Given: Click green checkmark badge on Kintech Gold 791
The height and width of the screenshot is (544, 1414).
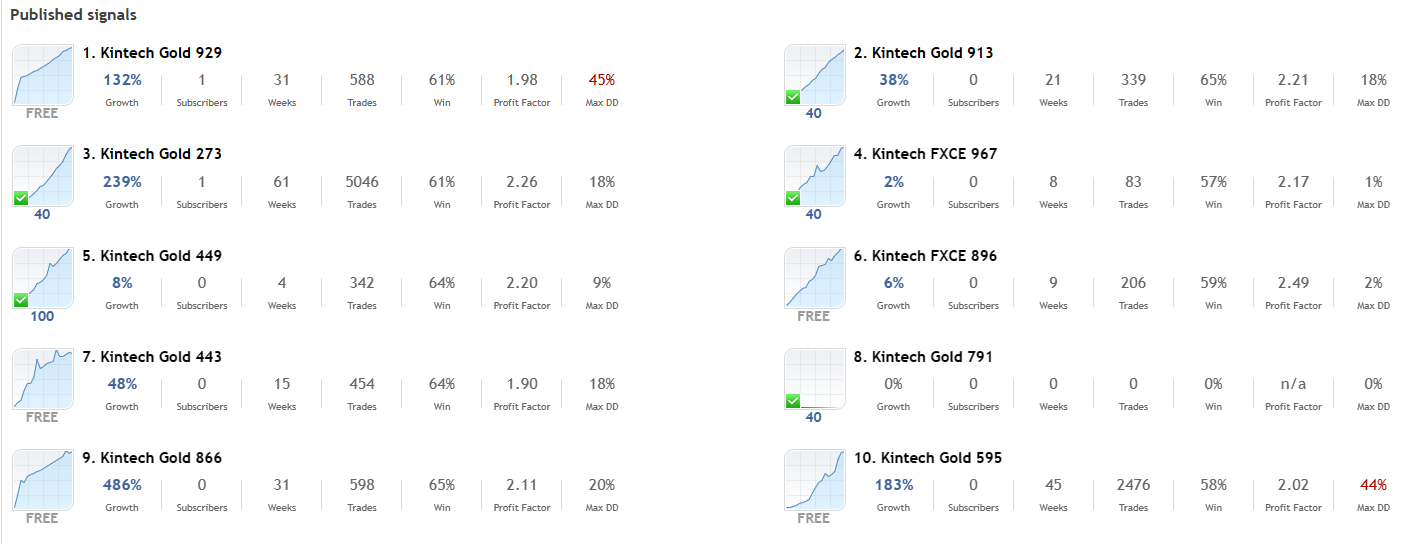Looking at the screenshot, I should (793, 401).
